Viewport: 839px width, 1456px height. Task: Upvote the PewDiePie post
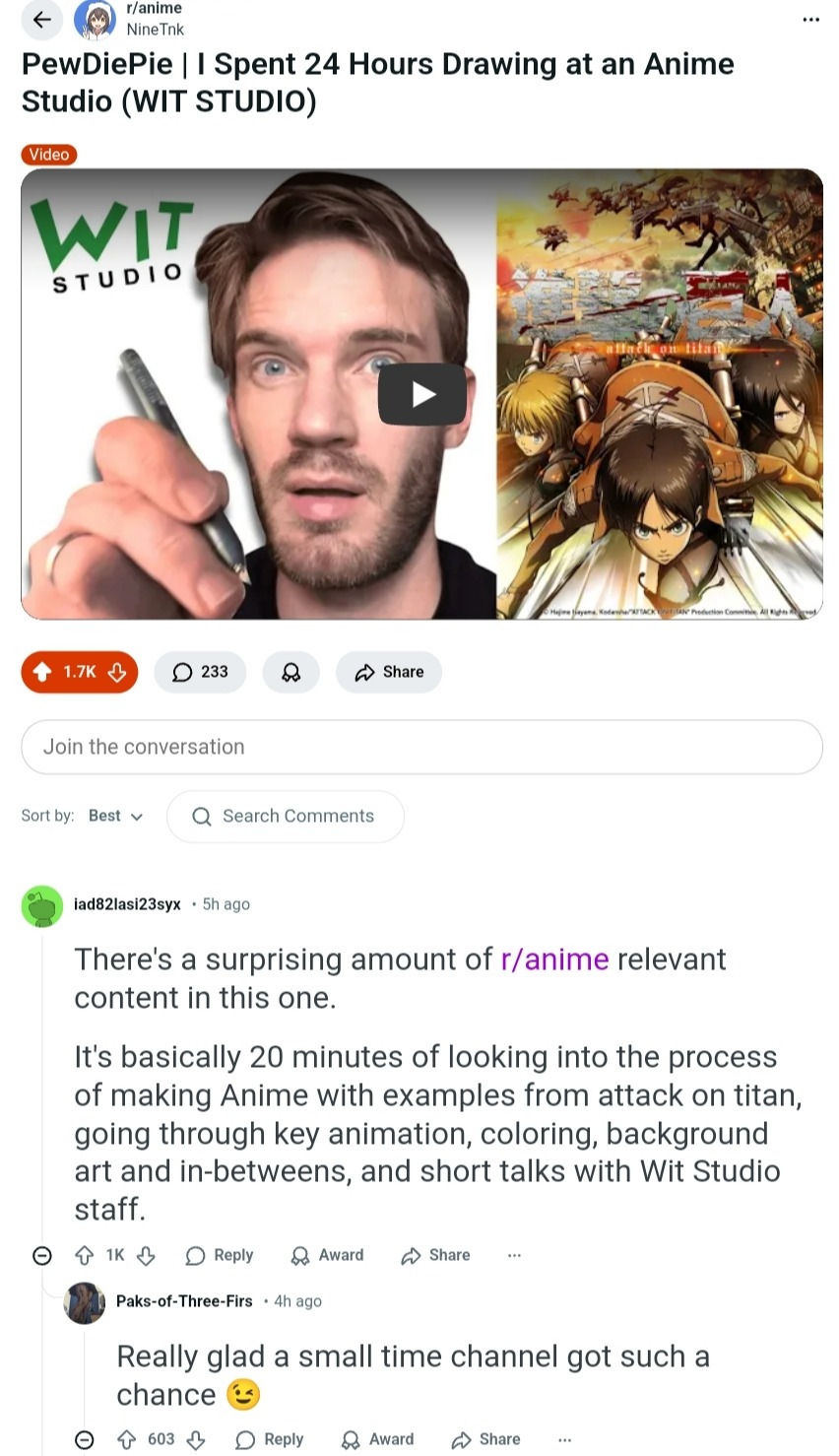coord(42,672)
